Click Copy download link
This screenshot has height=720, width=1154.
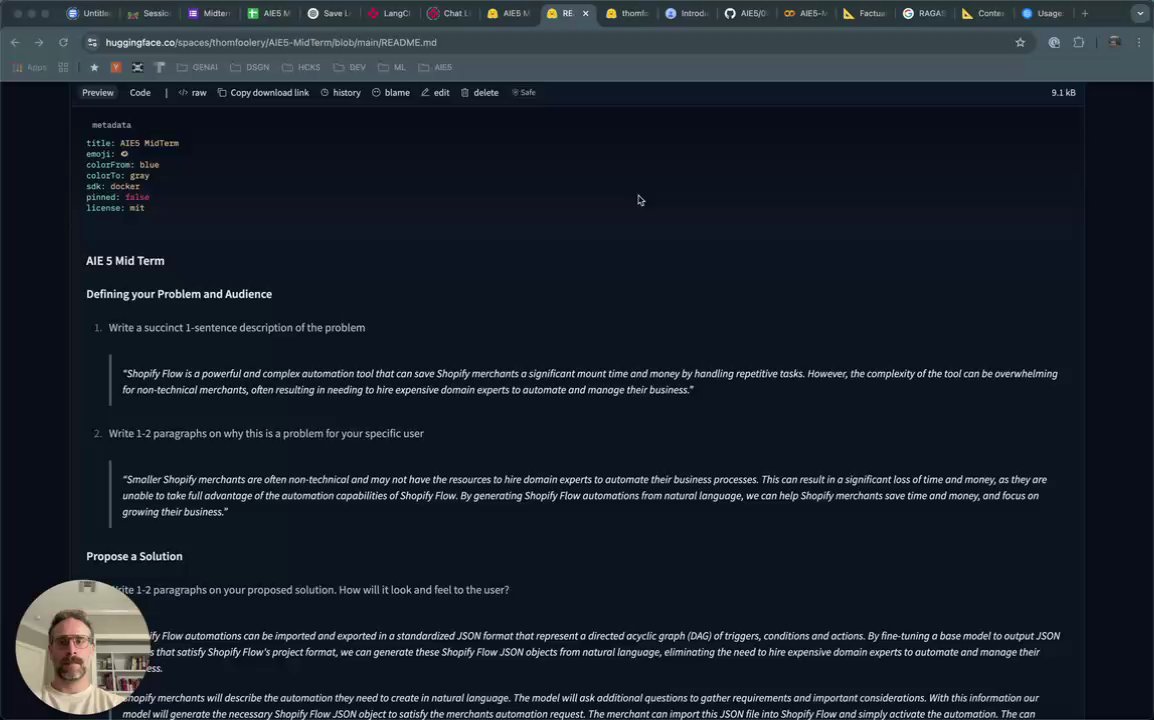263,93
